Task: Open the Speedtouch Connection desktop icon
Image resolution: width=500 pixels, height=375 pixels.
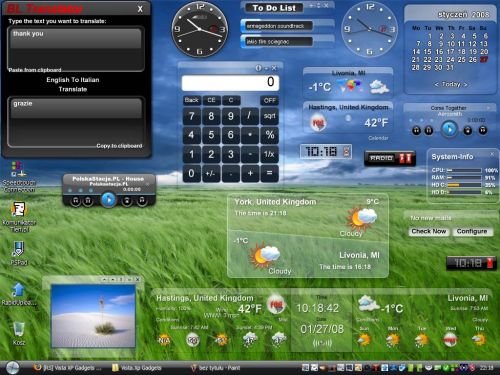Action: [x=19, y=177]
